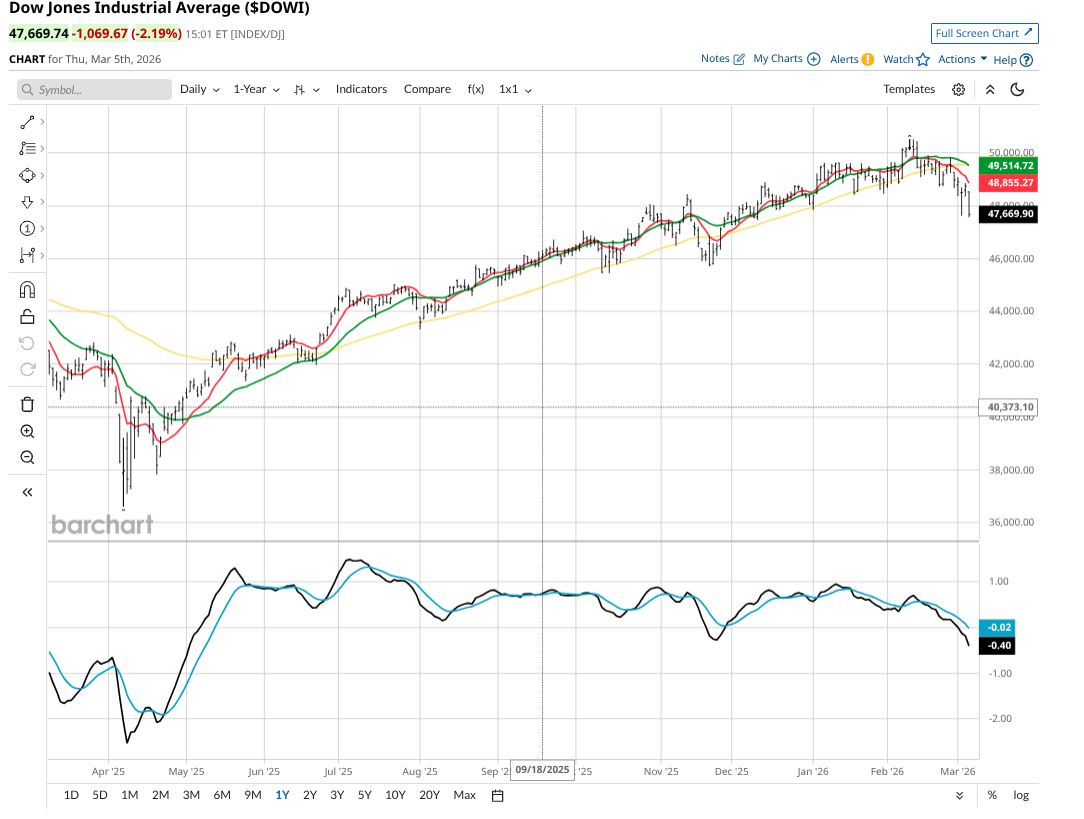1084x819 pixels.
Task: Toggle lock drawings padlock
Action: pyautogui.click(x=27, y=317)
